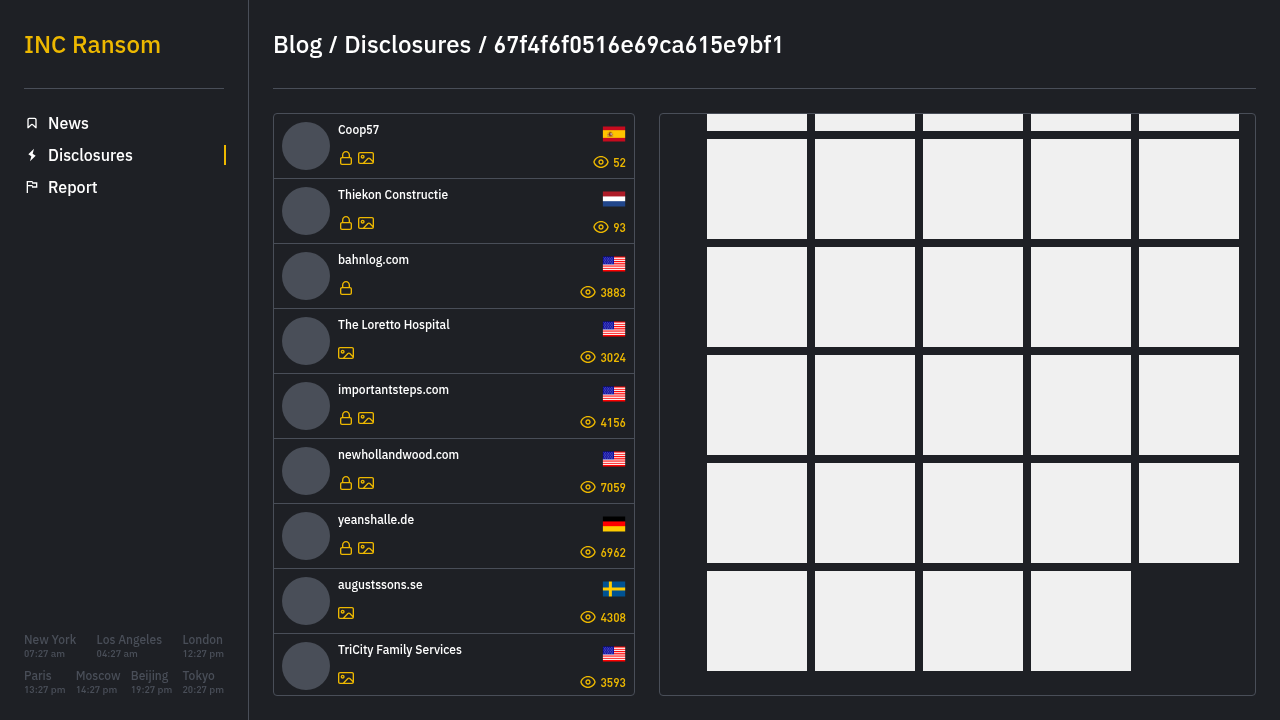Click the Germany flag on yeanshalle.de row
This screenshot has height=720, width=1280.
(x=614, y=524)
